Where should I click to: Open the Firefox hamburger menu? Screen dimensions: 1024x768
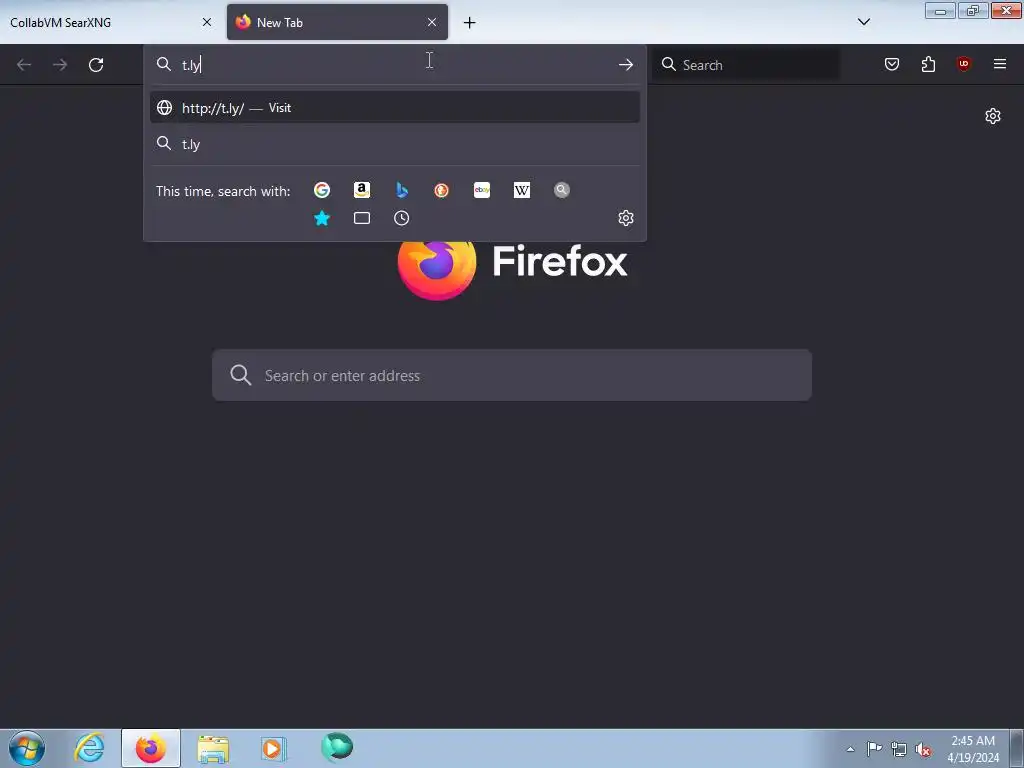coord(1000,64)
